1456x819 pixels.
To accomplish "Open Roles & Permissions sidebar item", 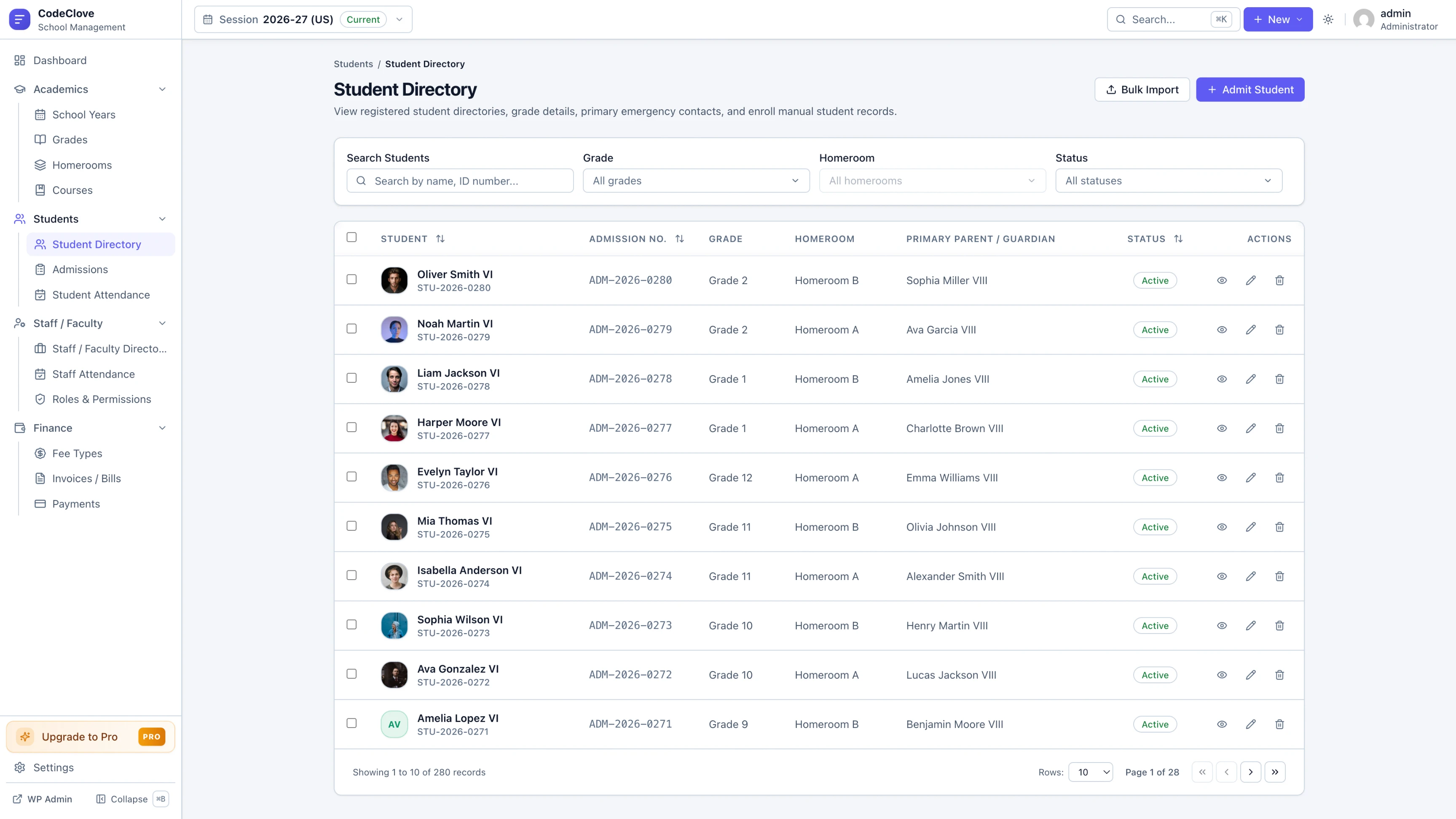I will pos(101,400).
